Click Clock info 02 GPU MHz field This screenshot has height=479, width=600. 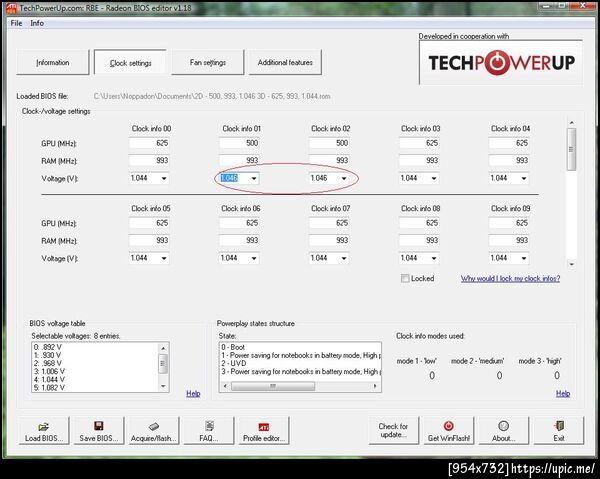(329, 143)
